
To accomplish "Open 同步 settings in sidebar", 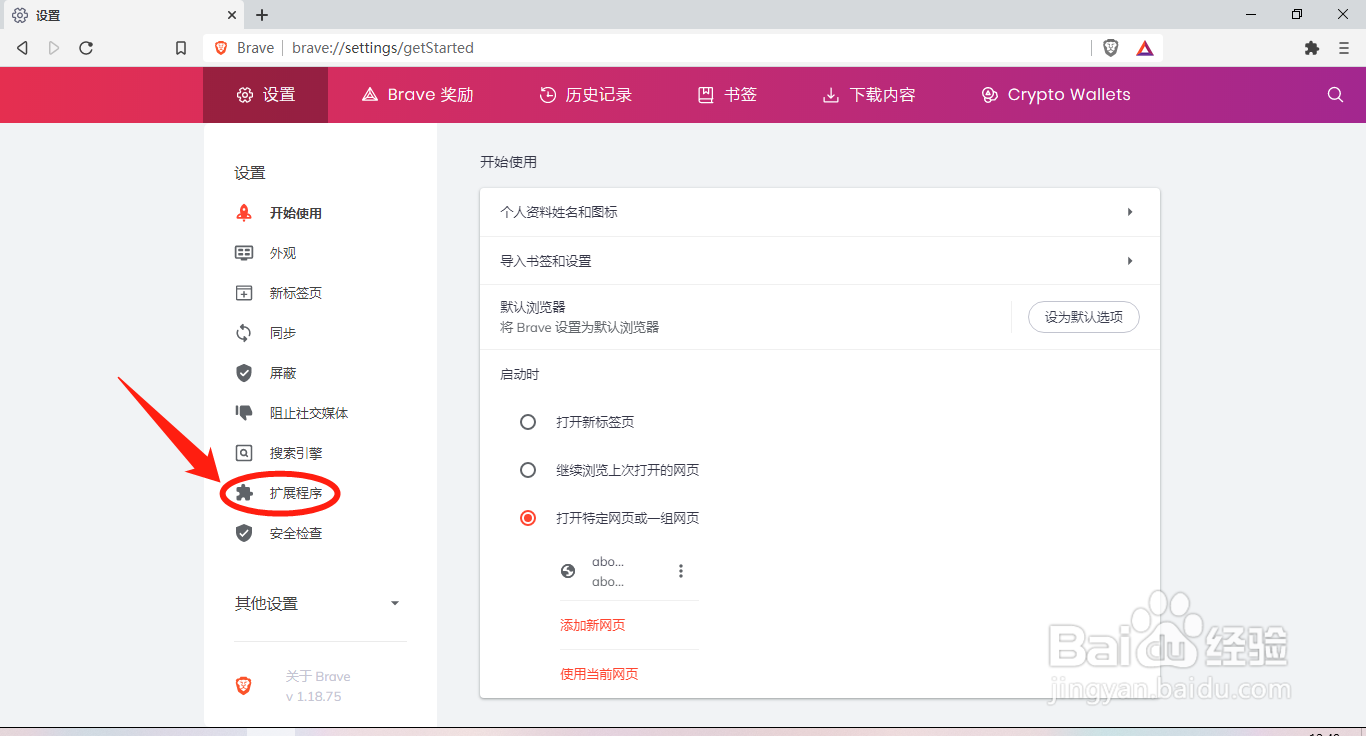I will click(x=283, y=333).
